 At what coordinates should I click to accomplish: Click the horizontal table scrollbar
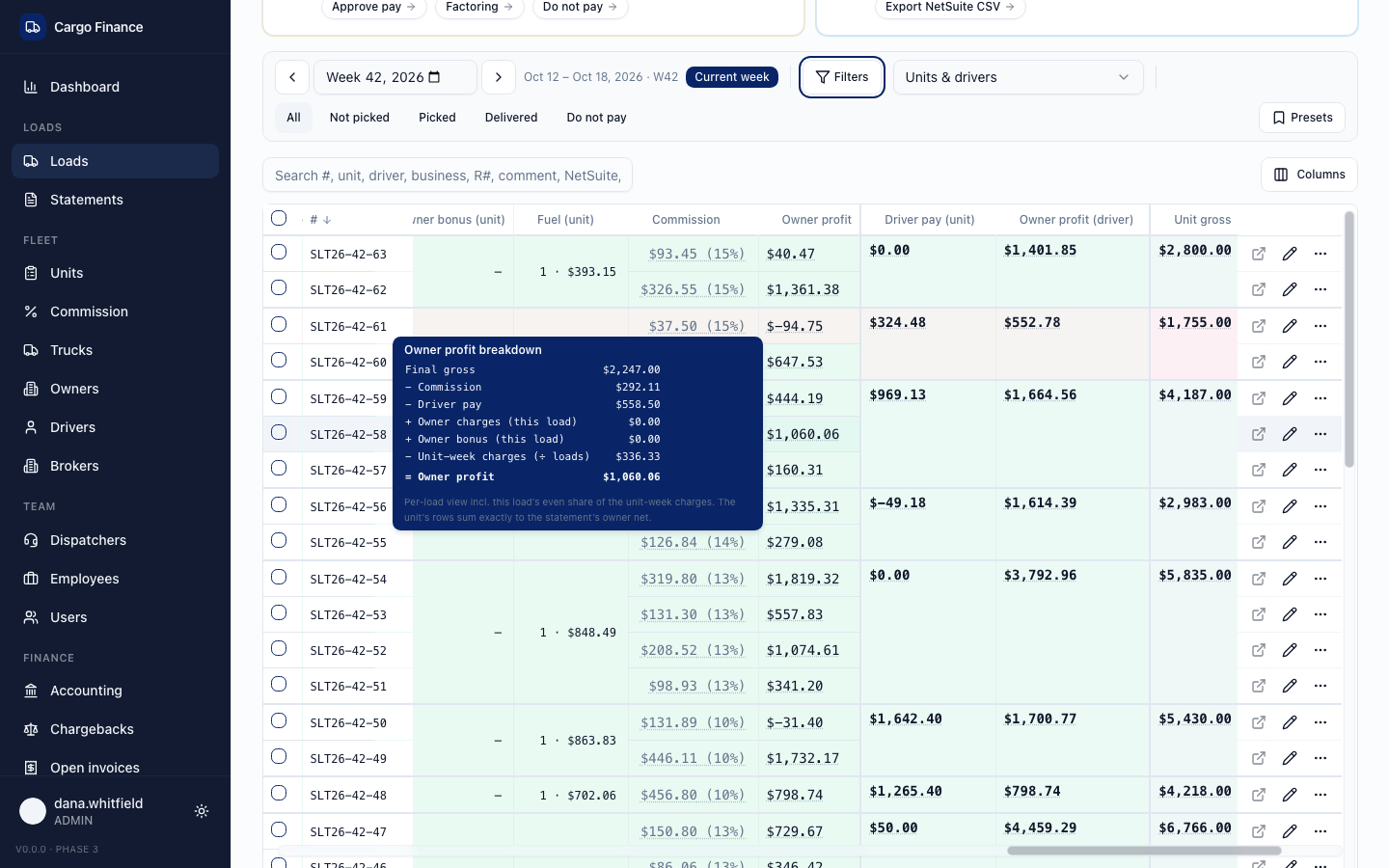[1144, 851]
